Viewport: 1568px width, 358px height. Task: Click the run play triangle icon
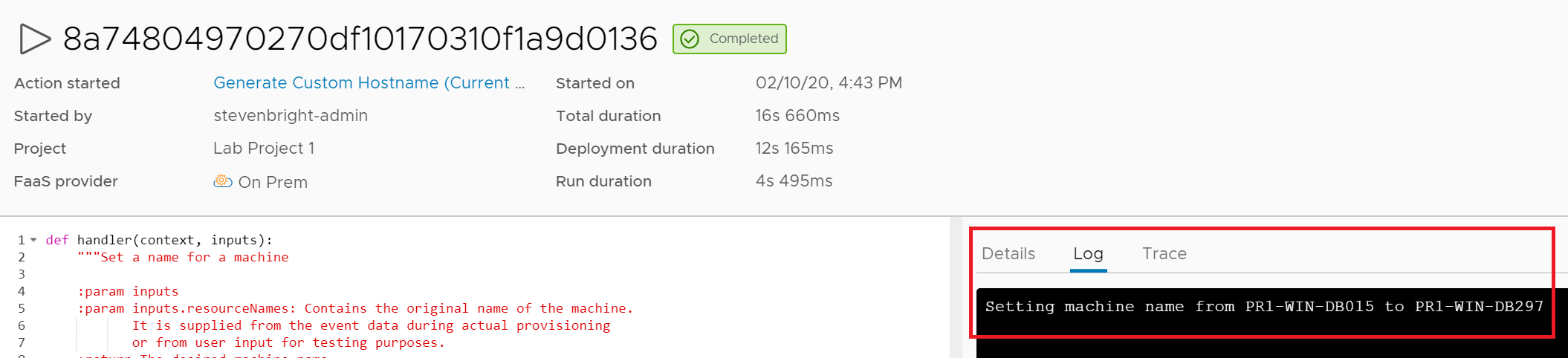click(x=34, y=39)
